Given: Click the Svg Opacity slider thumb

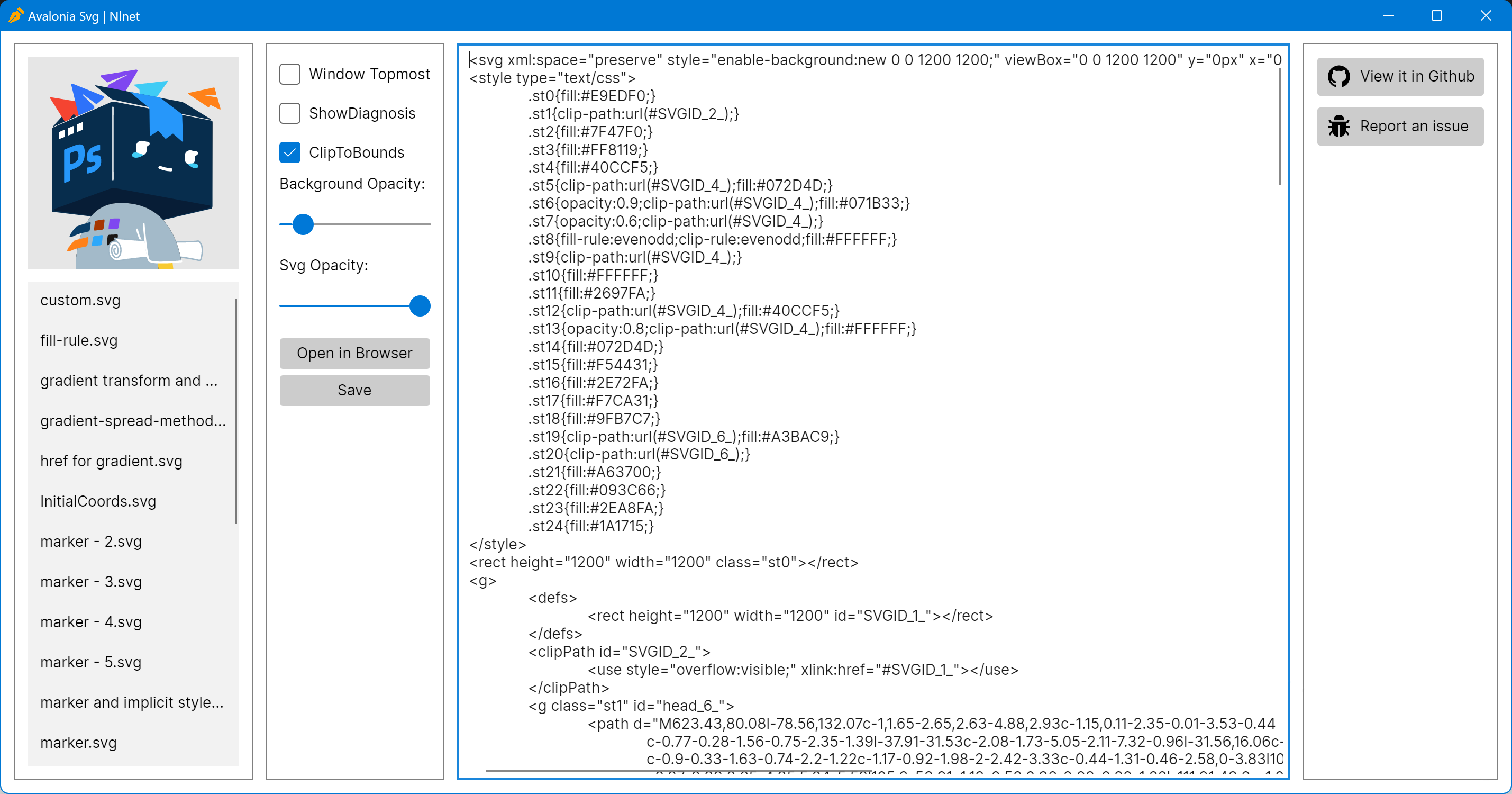Looking at the screenshot, I should [x=420, y=306].
